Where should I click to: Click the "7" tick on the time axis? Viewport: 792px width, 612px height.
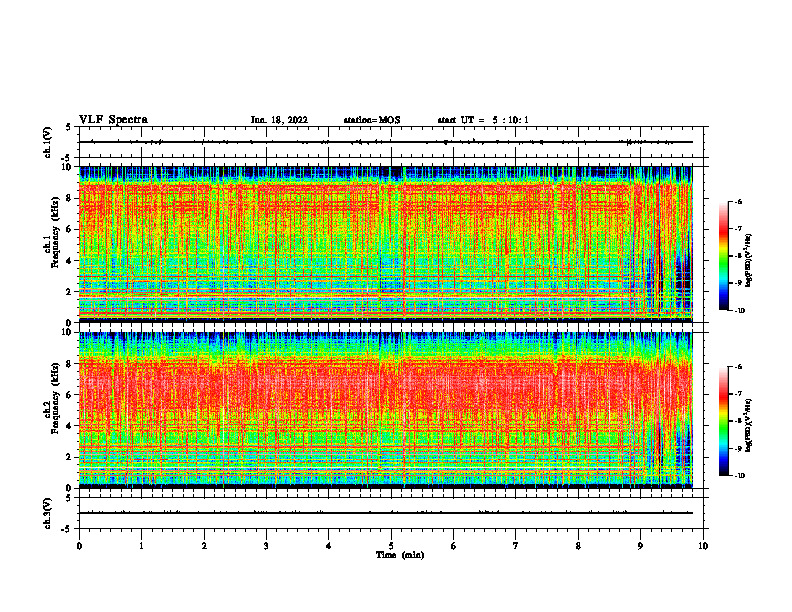point(516,546)
